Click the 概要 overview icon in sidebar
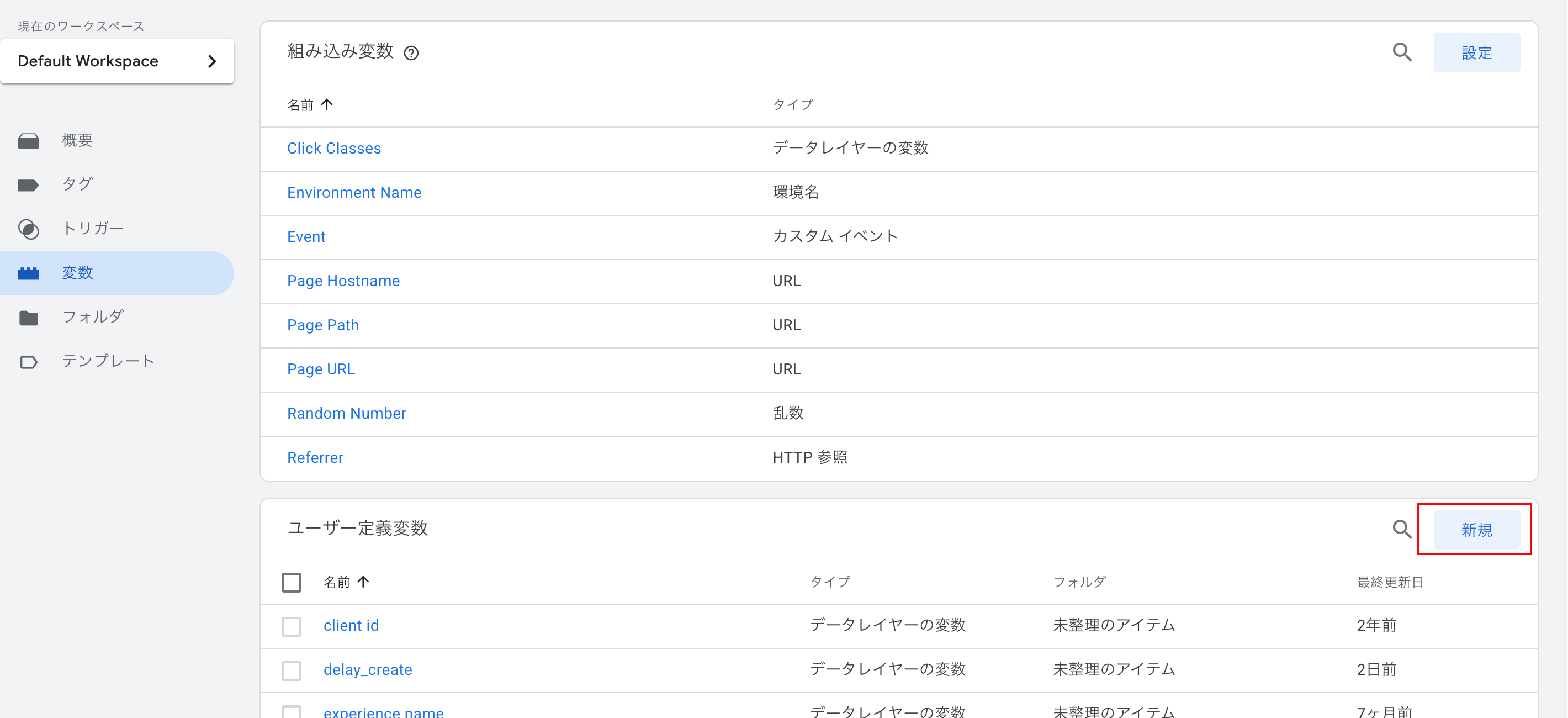 coord(29,141)
